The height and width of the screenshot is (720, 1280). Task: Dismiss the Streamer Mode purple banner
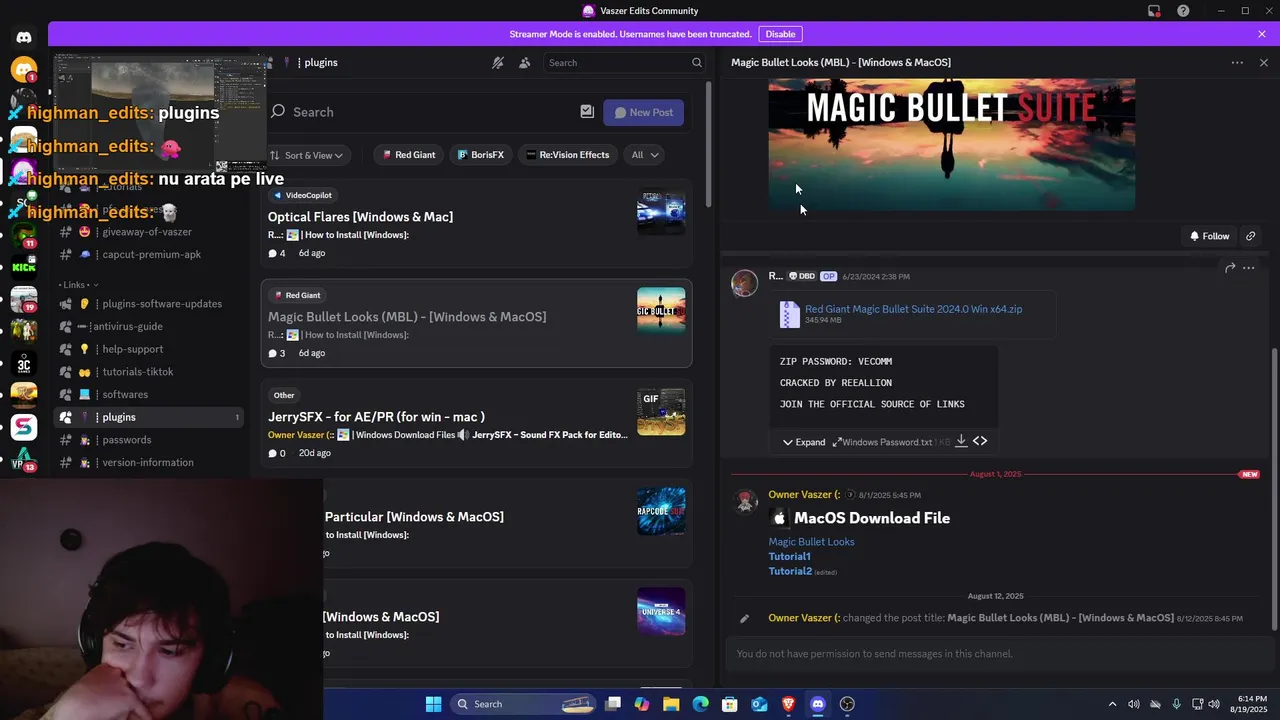coord(1262,34)
